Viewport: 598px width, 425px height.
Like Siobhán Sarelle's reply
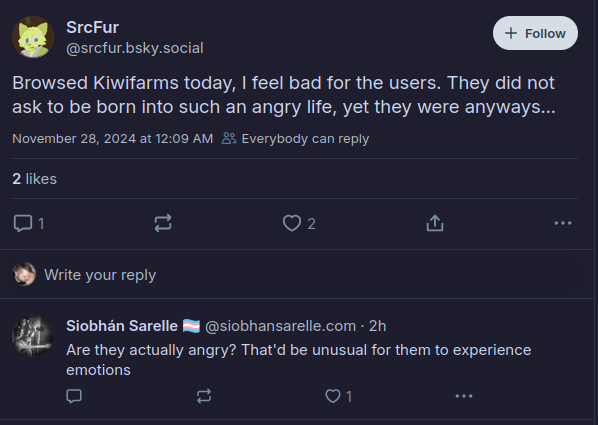[338, 396]
